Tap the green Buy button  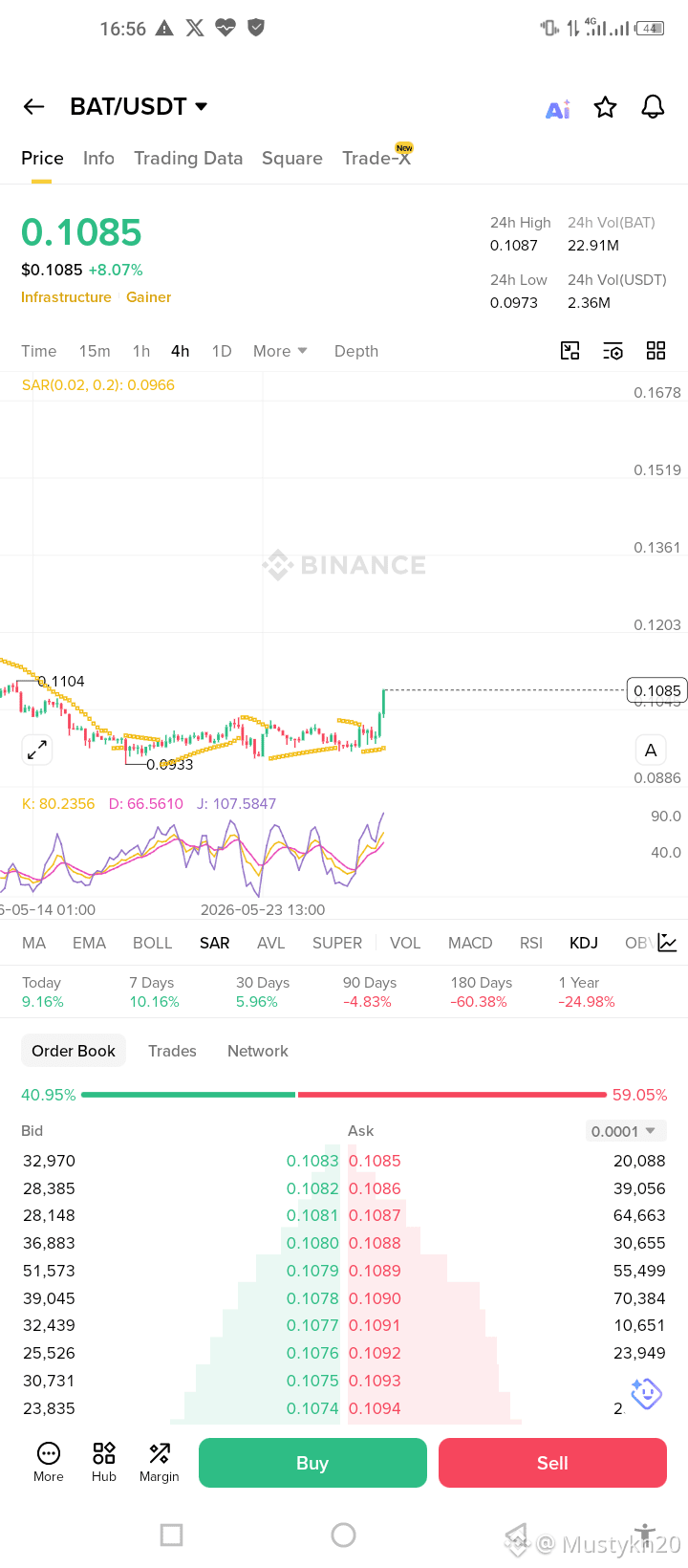pyautogui.click(x=312, y=1463)
